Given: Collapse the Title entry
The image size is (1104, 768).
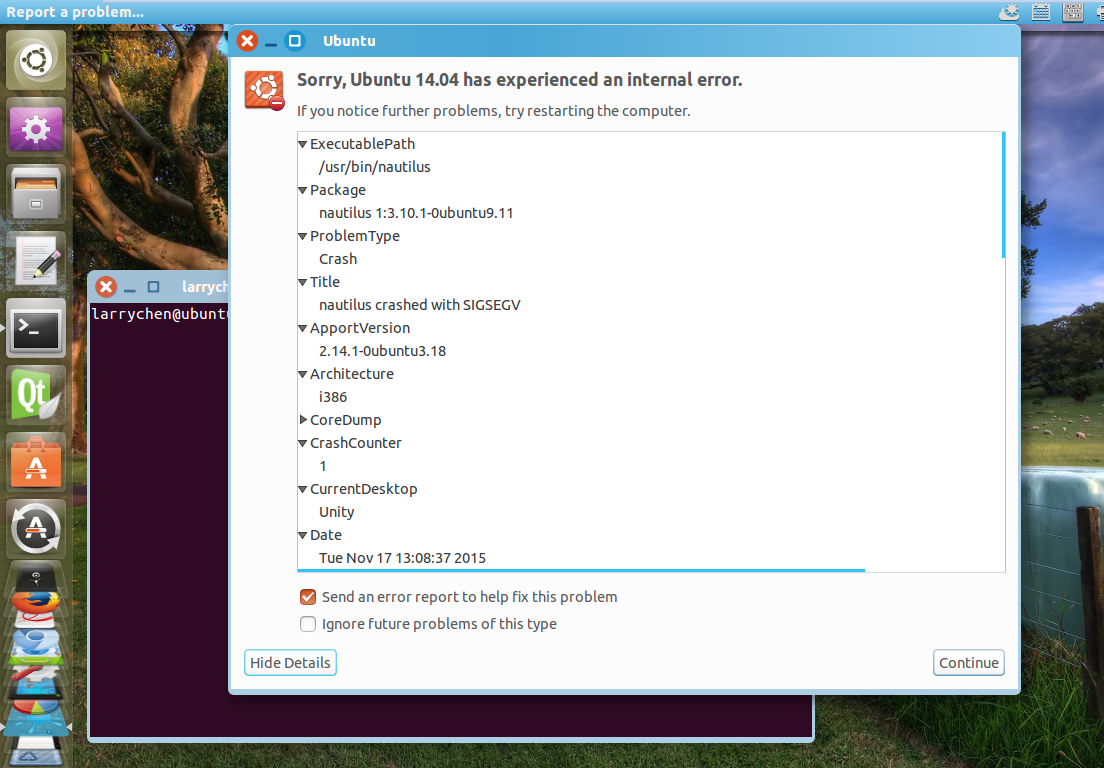Looking at the screenshot, I should coord(303,282).
